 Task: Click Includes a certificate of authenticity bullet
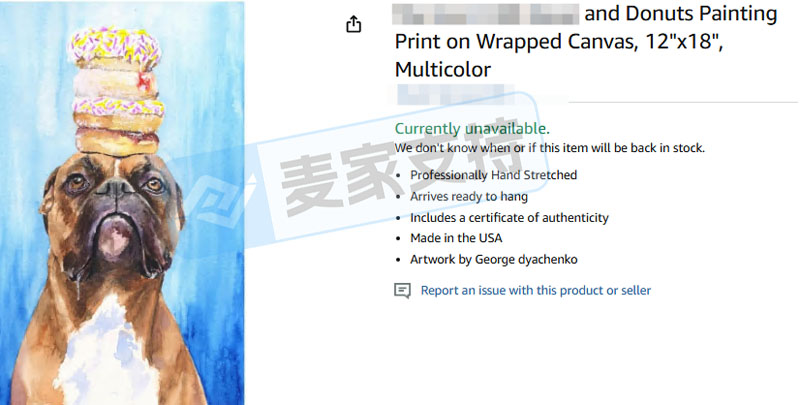(509, 218)
